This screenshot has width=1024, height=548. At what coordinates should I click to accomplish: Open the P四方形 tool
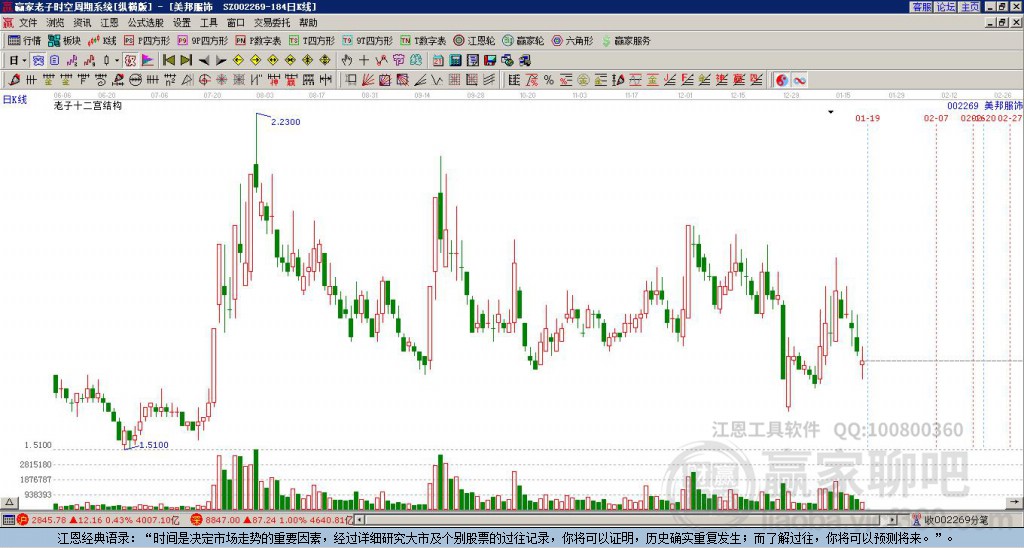point(147,40)
